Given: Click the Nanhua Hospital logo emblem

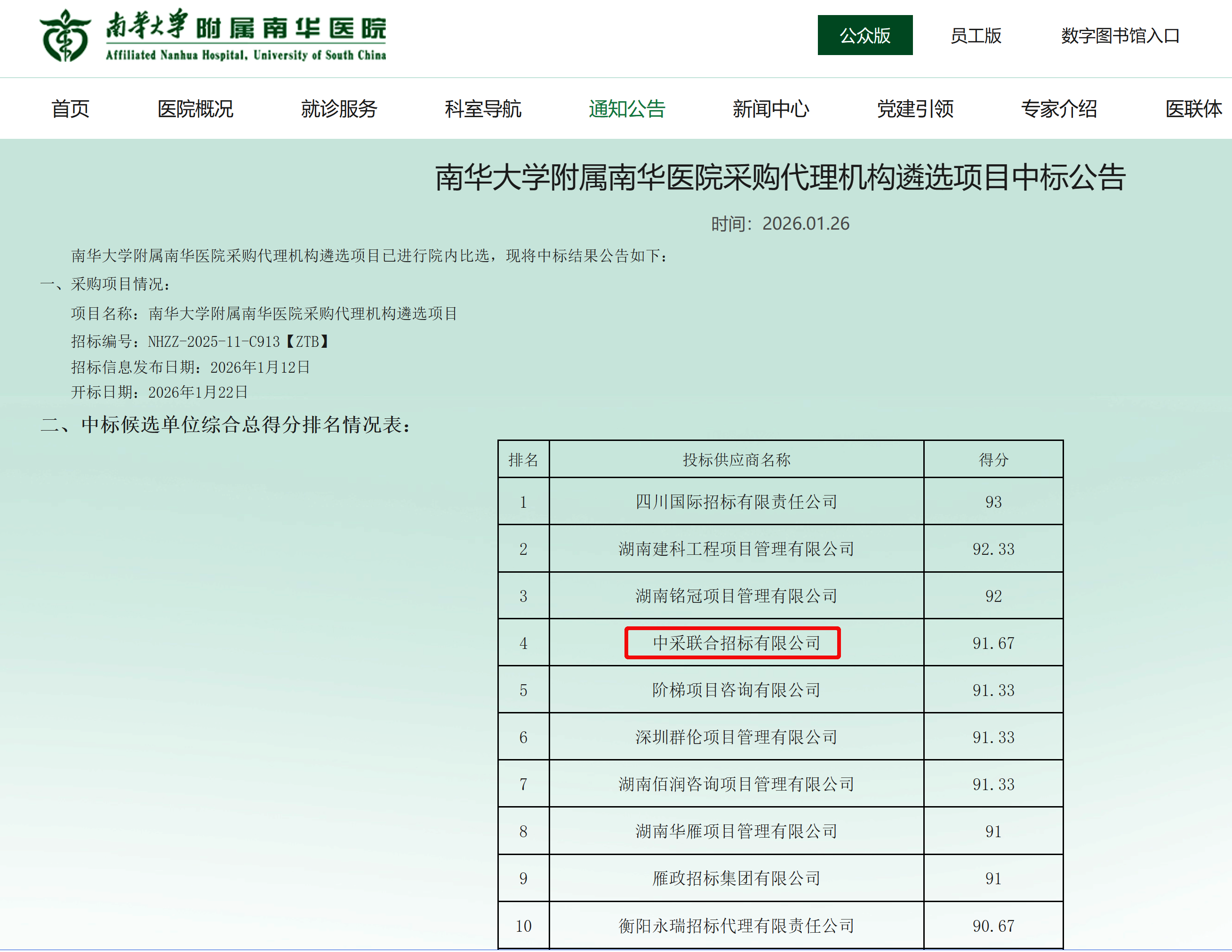Looking at the screenshot, I should tap(64, 36).
